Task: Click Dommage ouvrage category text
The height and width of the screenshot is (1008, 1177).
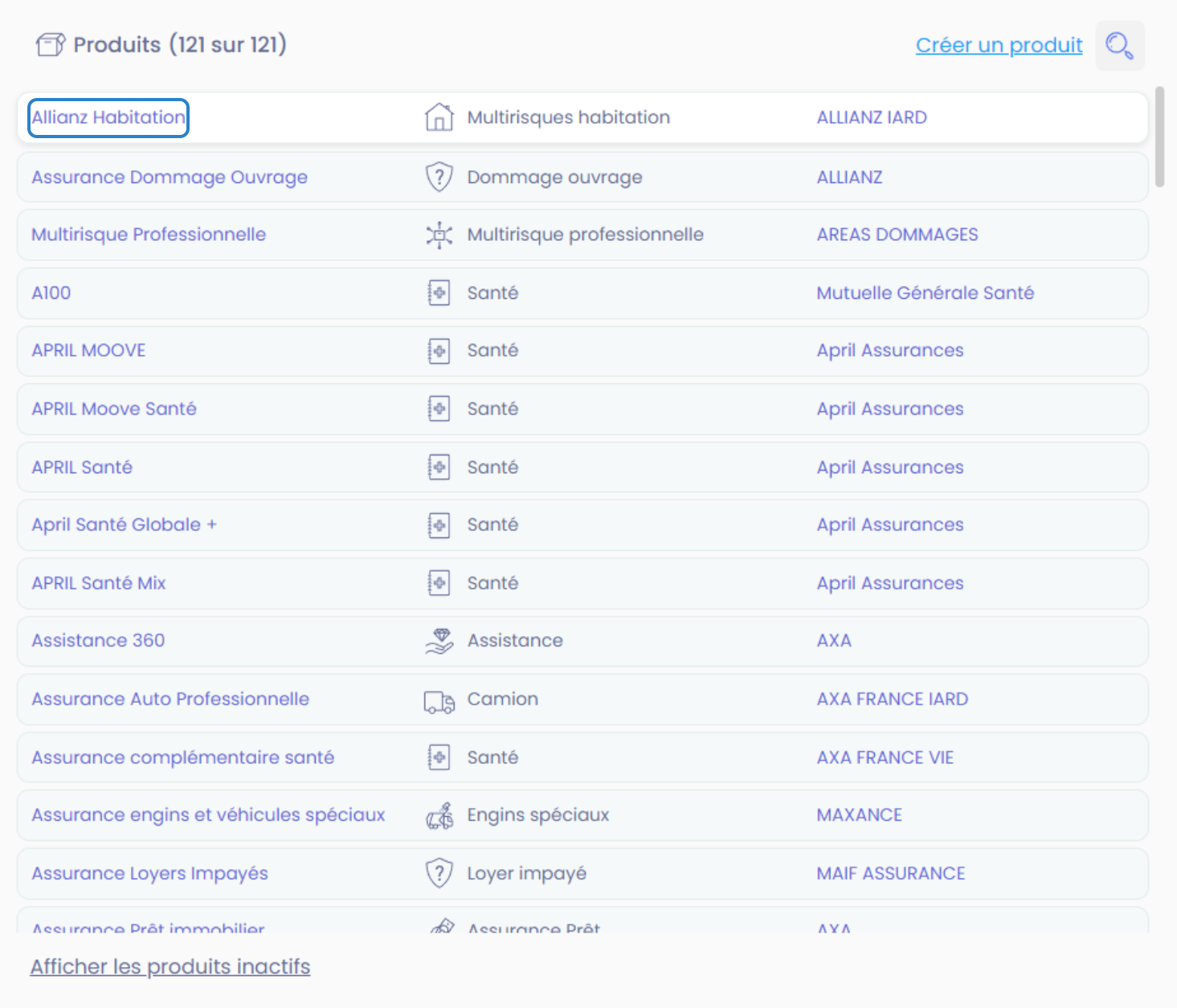Action: (x=555, y=178)
